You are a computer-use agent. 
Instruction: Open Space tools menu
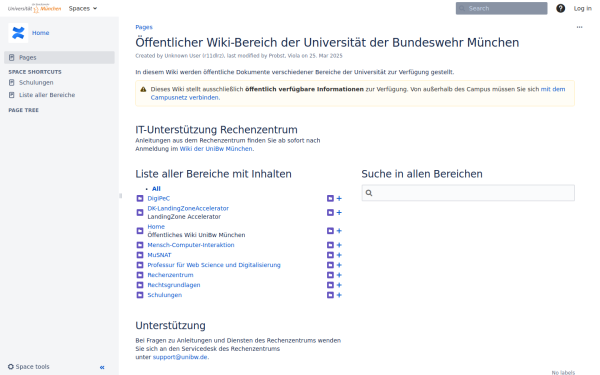[x=29, y=367]
